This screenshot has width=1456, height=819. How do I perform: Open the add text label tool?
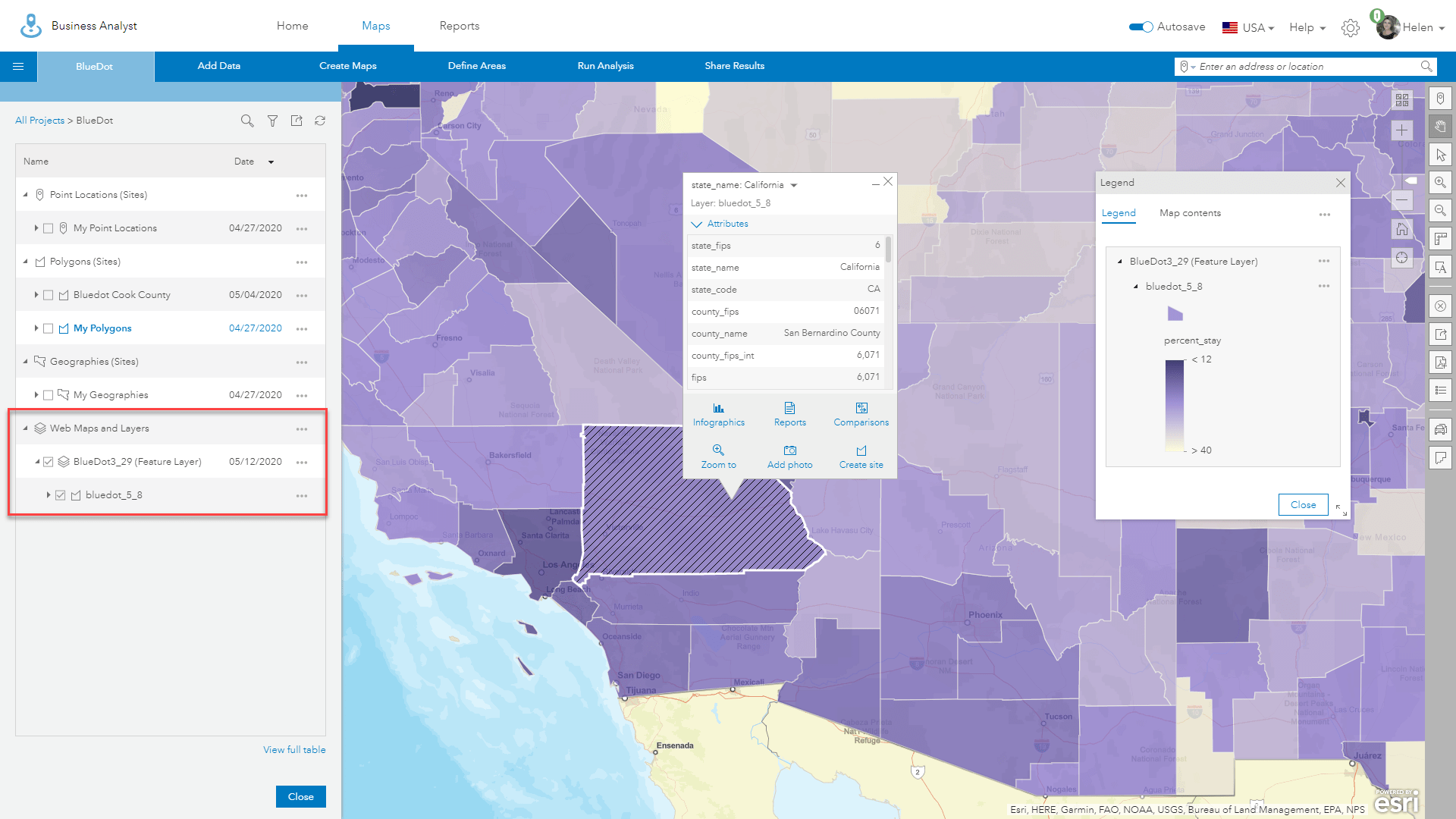coord(1440,267)
